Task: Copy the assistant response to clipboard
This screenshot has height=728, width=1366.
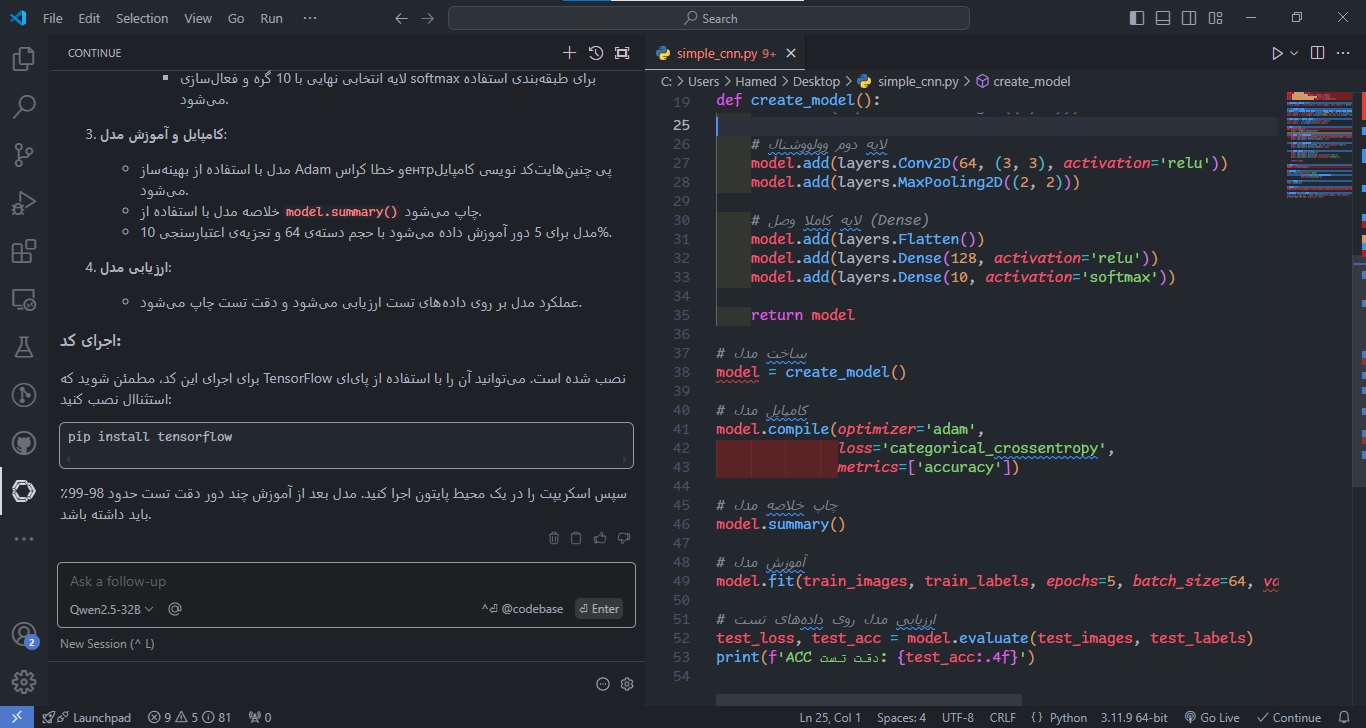Action: pos(576,538)
